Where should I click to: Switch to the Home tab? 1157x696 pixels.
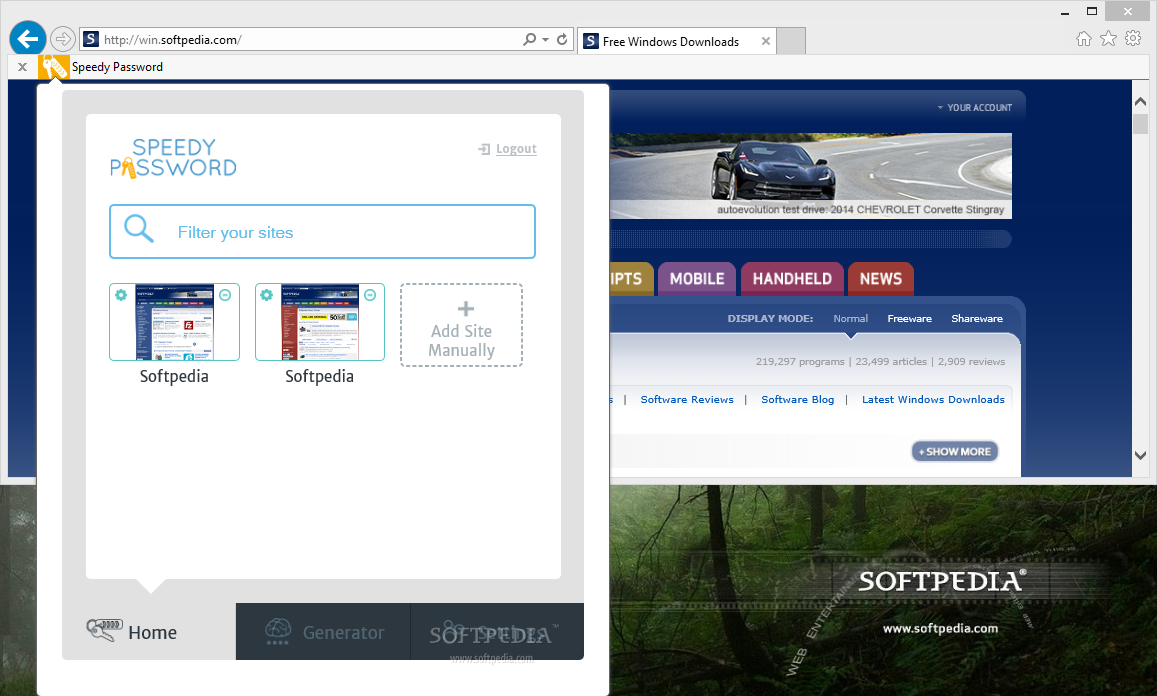(149, 632)
